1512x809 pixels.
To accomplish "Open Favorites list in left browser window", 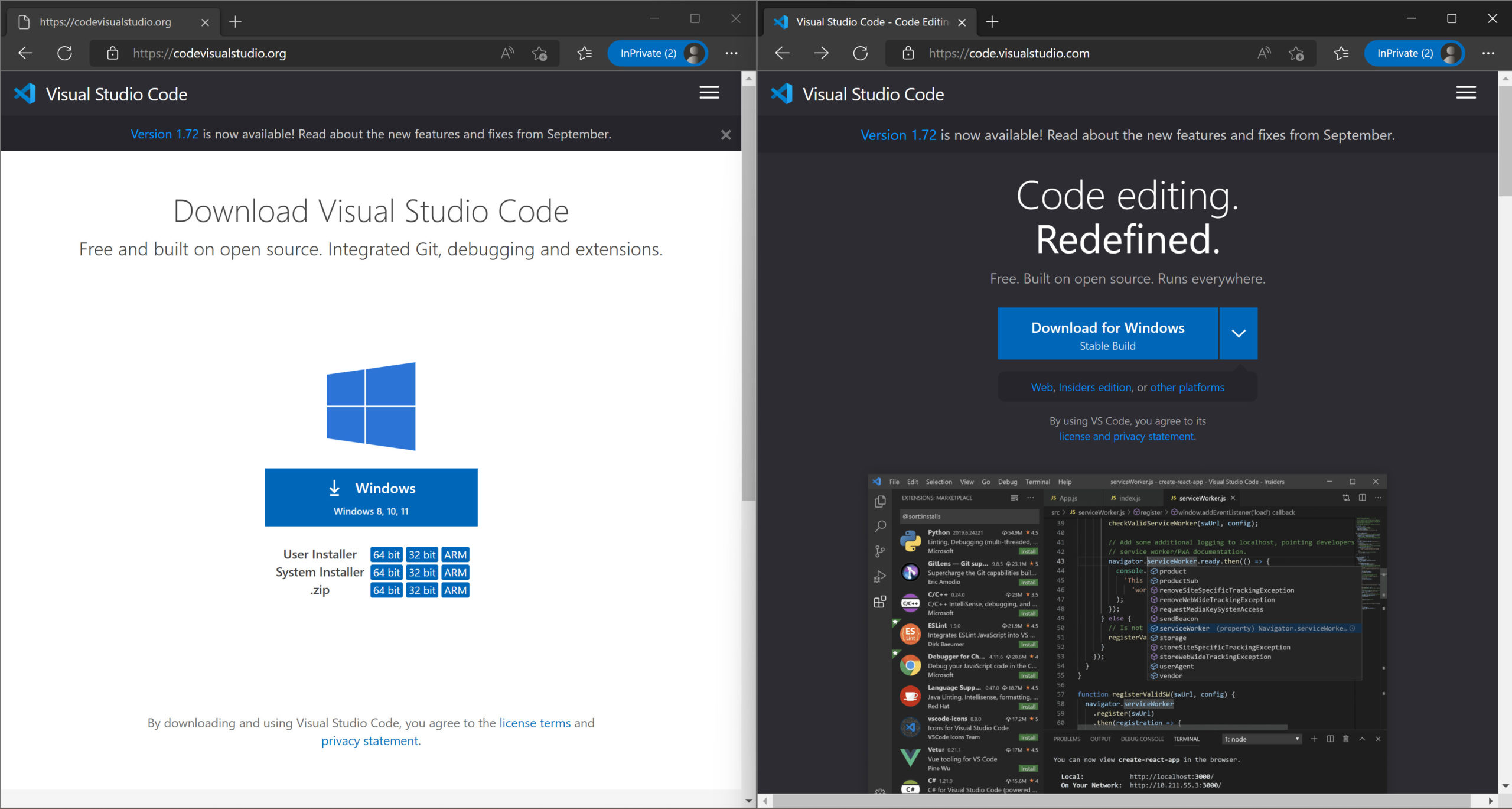I will coord(584,53).
